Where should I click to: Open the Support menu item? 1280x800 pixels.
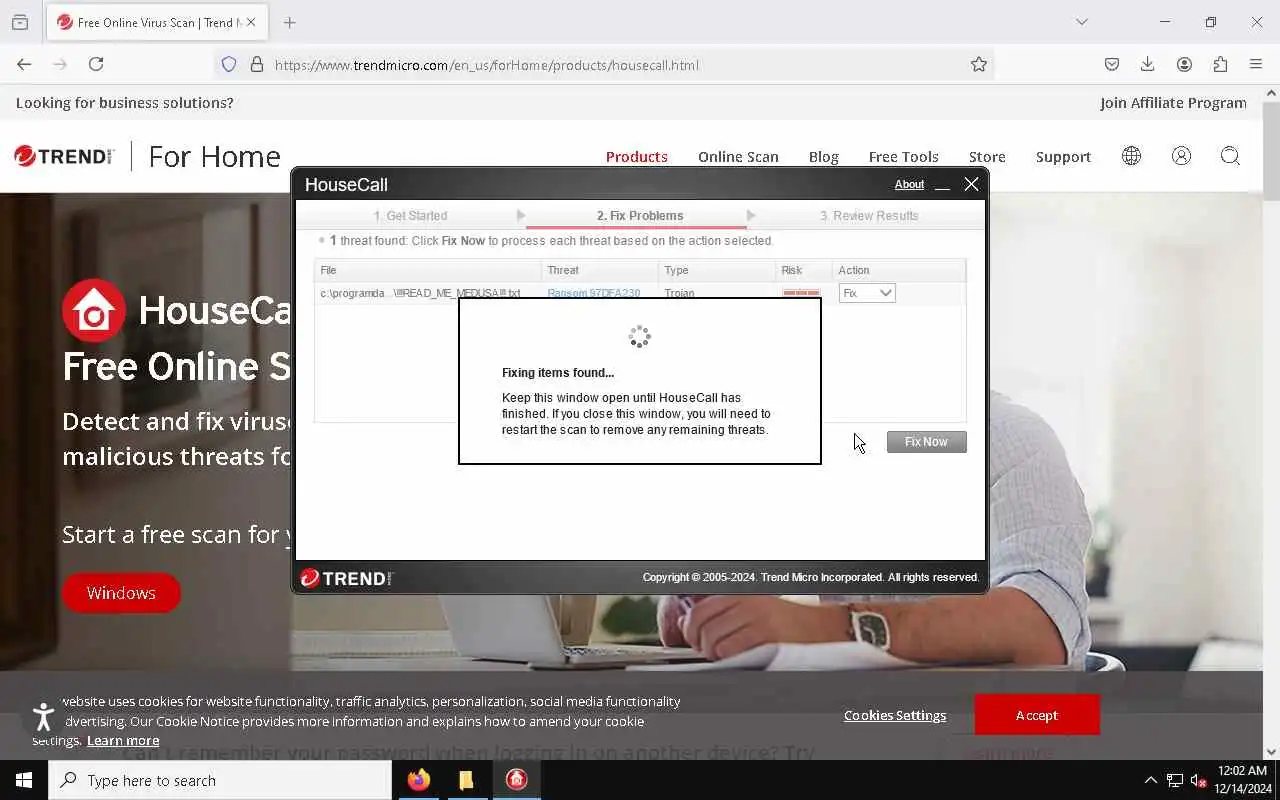tap(1063, 157)
